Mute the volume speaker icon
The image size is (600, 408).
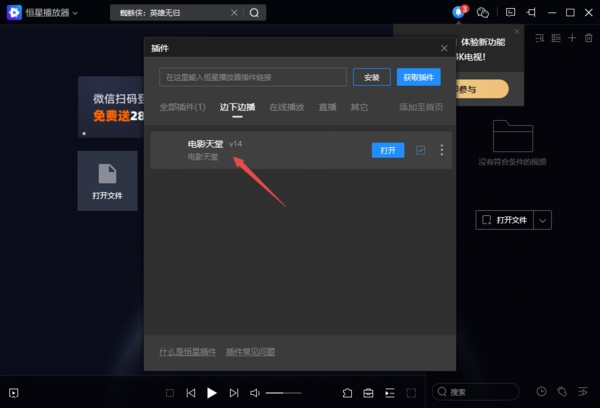[255, 393]
